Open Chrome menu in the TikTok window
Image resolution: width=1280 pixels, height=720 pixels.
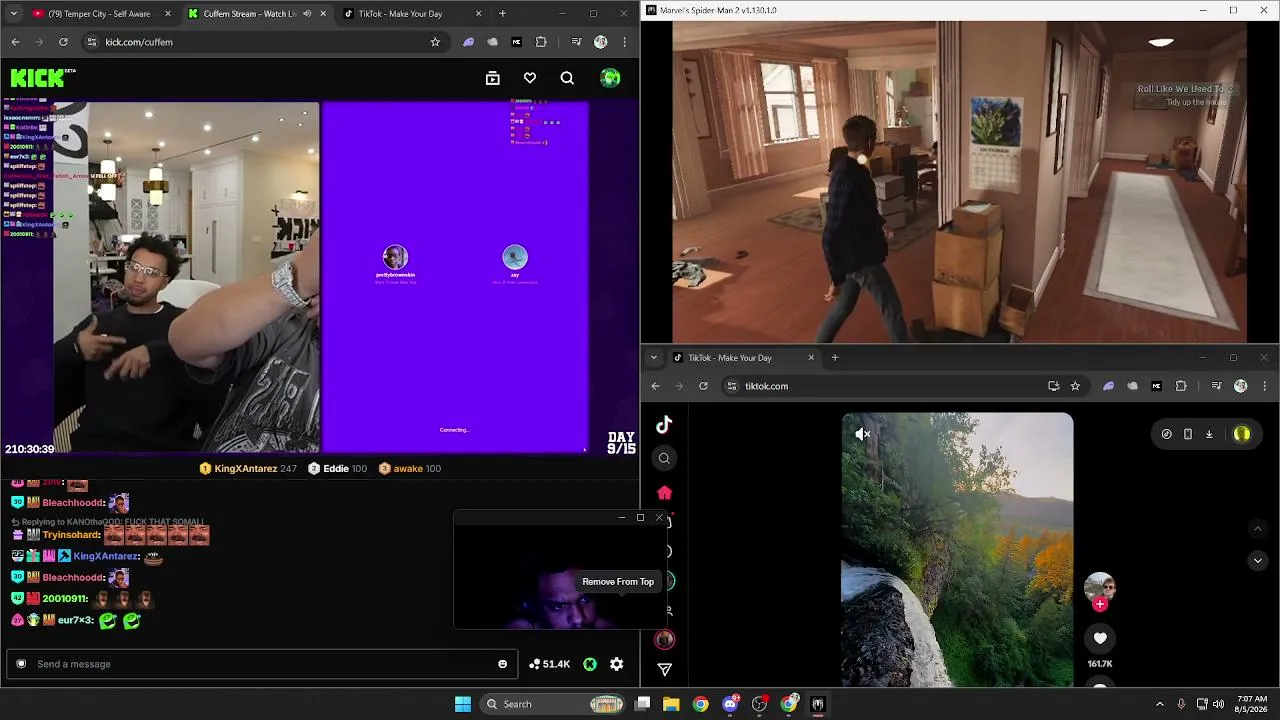coord(1265,386)
